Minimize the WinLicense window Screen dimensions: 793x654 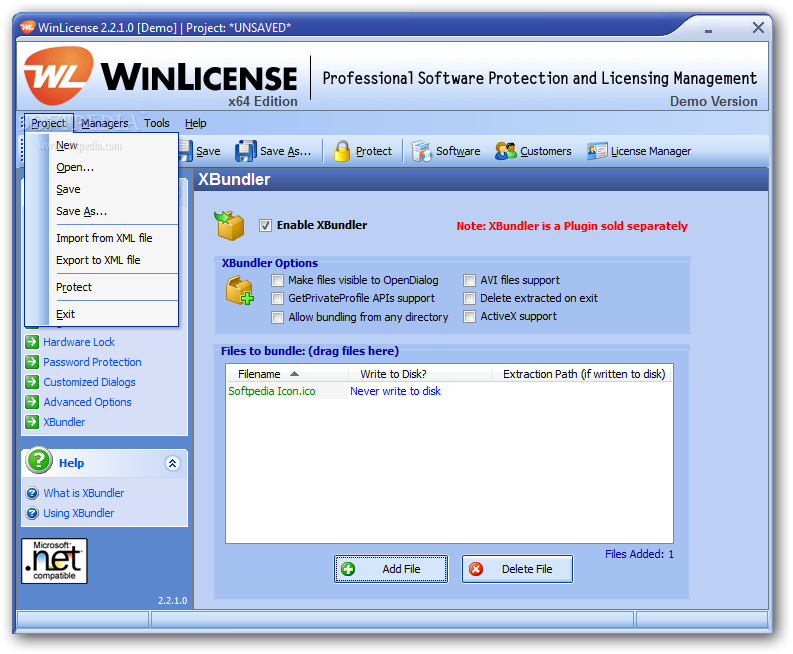709,30
